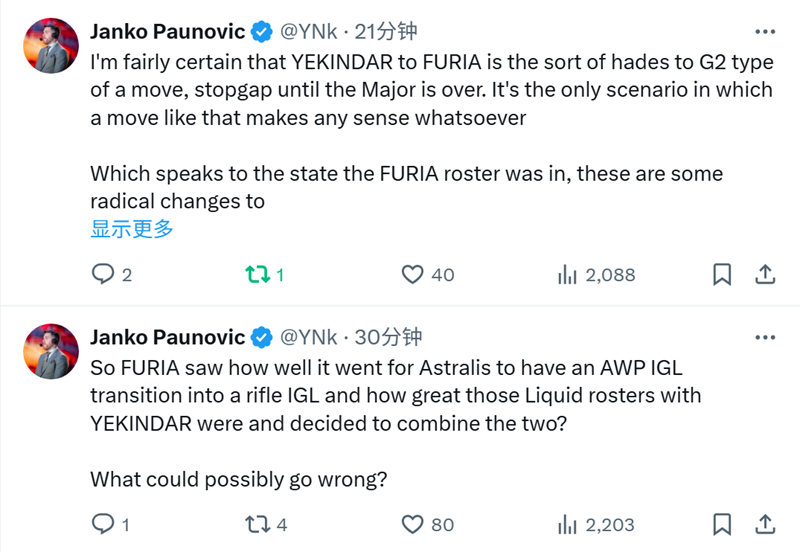Image resolution: width=800 pixels, height=552 pixels.
Task: Reply to the YEKINDAR to FURIA tweet
Action: pyautogui.click(x=103, y=274)
